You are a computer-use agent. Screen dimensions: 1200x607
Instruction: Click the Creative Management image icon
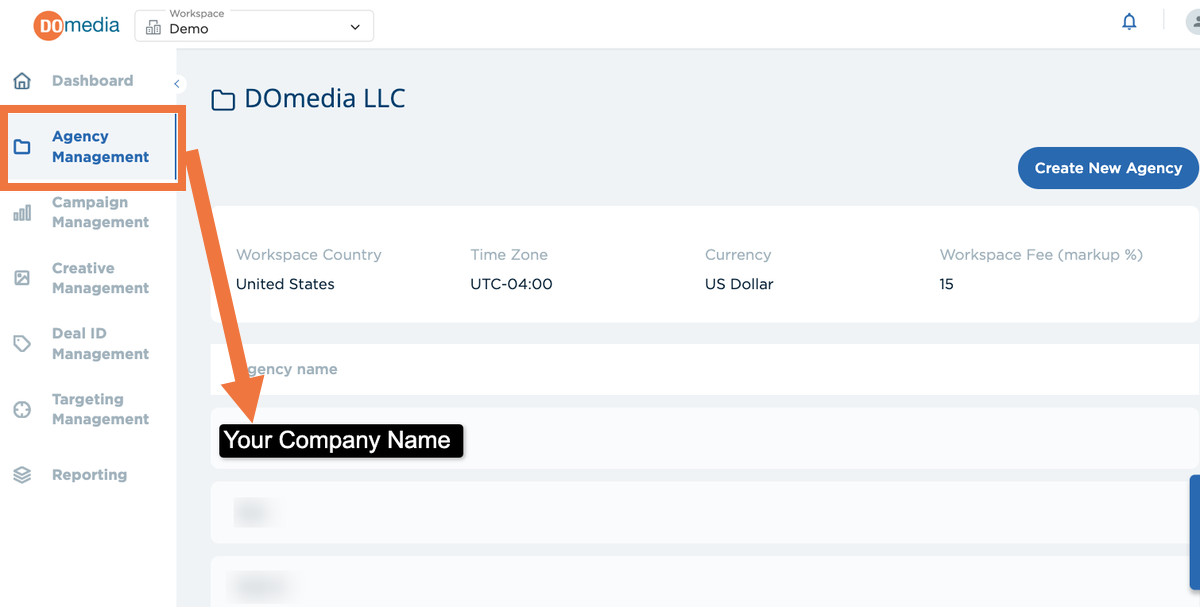[x=22, y=278]
